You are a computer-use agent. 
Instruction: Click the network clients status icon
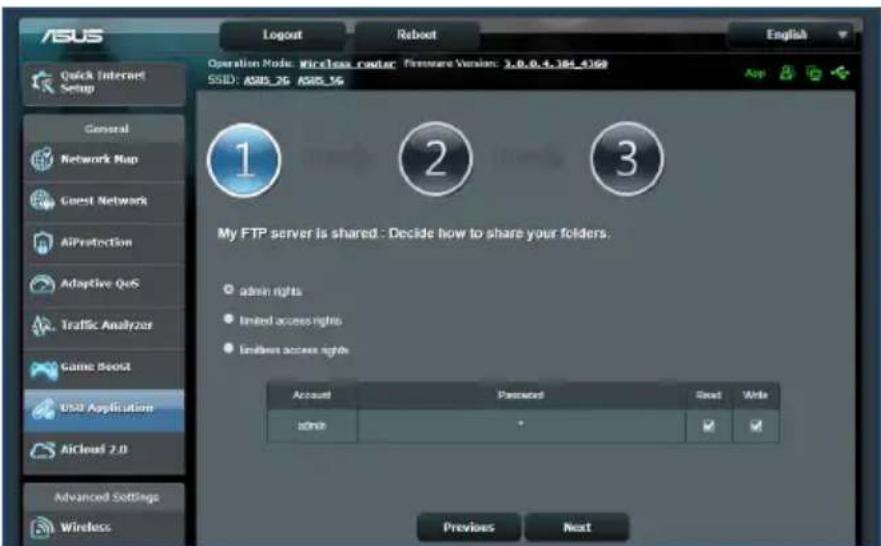pos(813,72)
